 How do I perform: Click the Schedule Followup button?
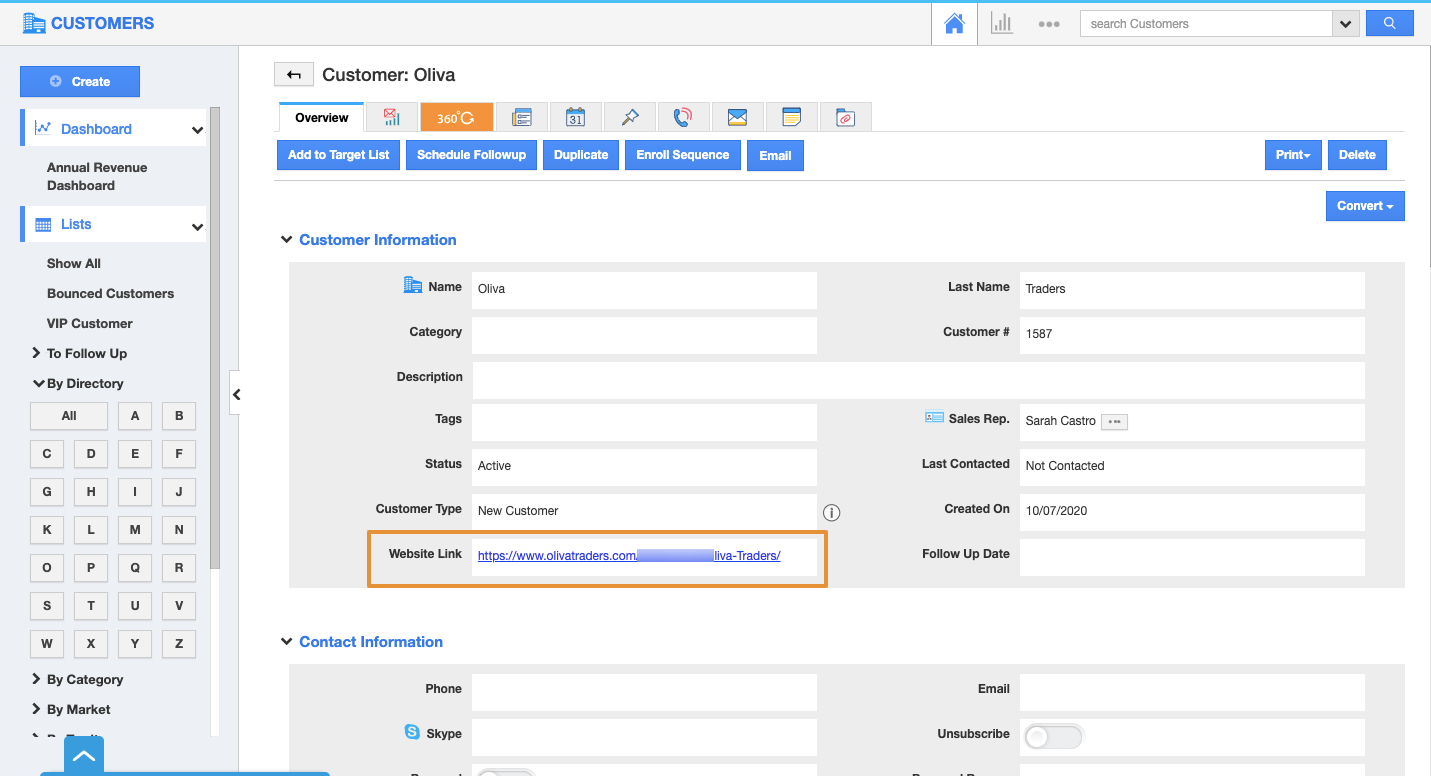471,155
